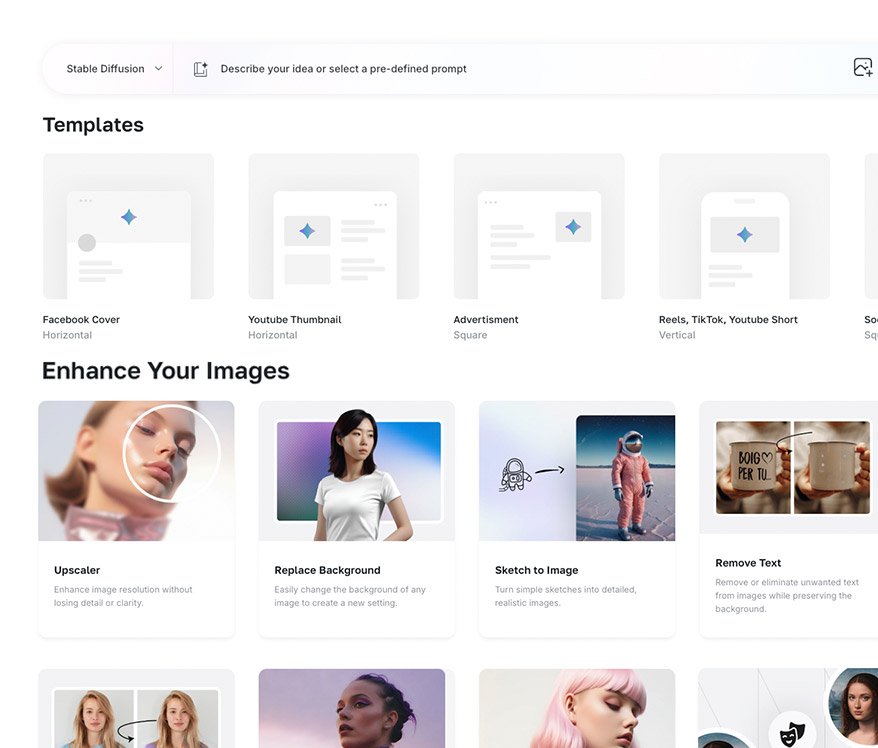878x748 pixels.
Task: Click the pre-defined prompt sparkle icon
Action: tap(200, 69)
